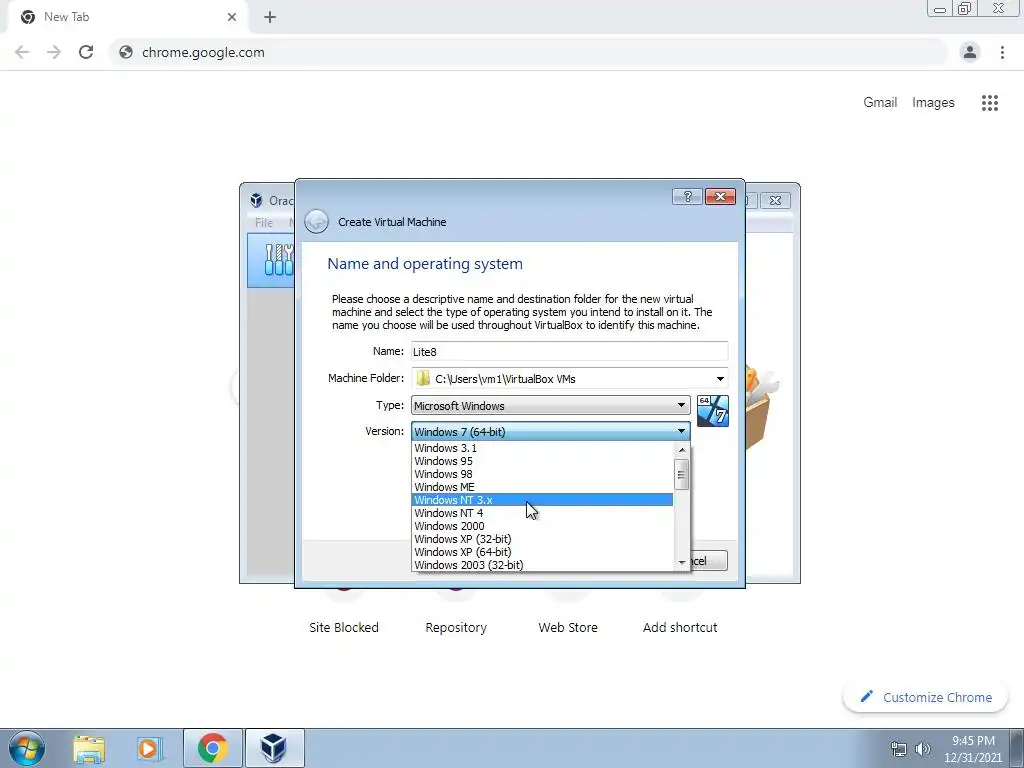
Task: Click the Name field containing Lite8
Action: click(569, 351)
